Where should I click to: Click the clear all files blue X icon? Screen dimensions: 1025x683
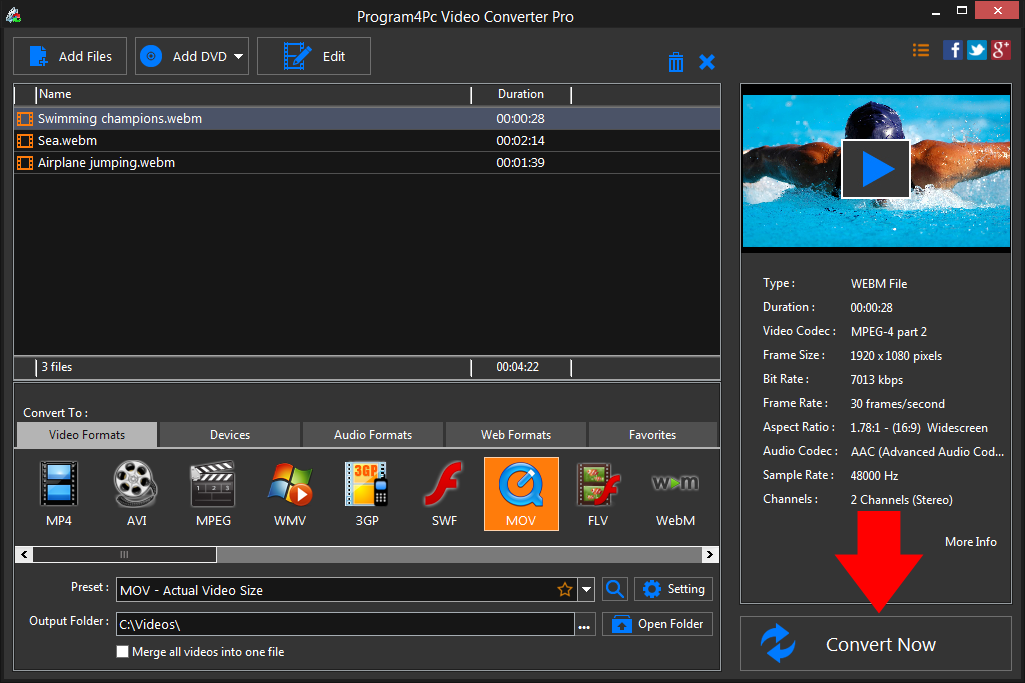coord(707,61)
